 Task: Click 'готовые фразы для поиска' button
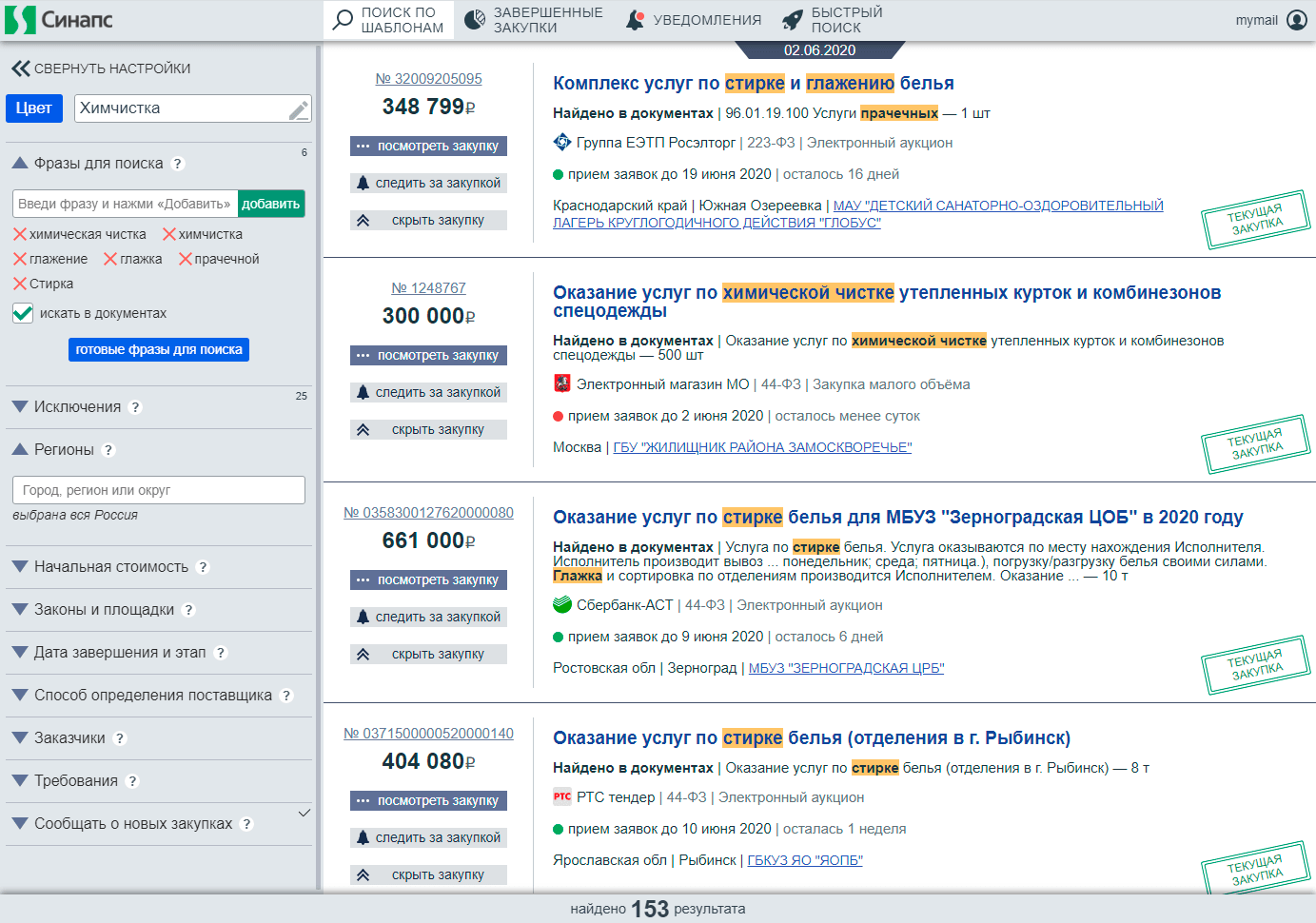[159, 350]
